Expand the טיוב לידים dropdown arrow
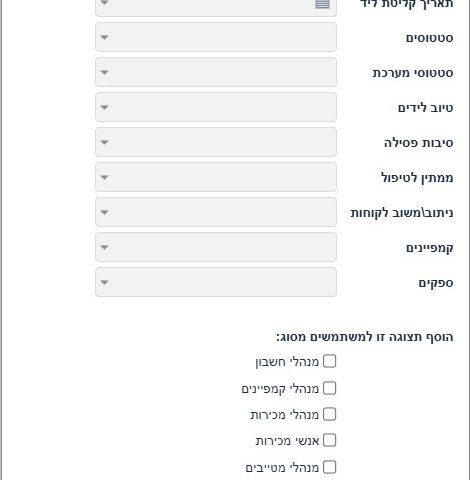 (104, 107)
